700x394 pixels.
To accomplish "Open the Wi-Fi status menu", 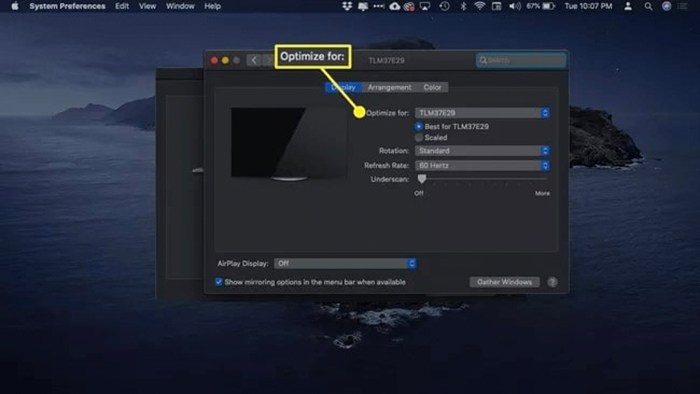I will (479, 6).
